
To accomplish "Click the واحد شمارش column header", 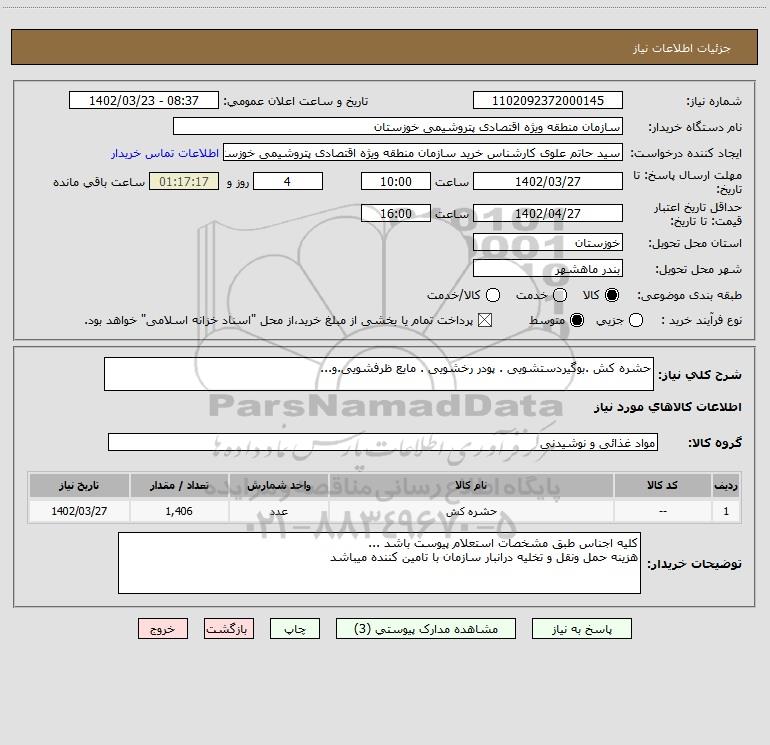I will (278, 486).
